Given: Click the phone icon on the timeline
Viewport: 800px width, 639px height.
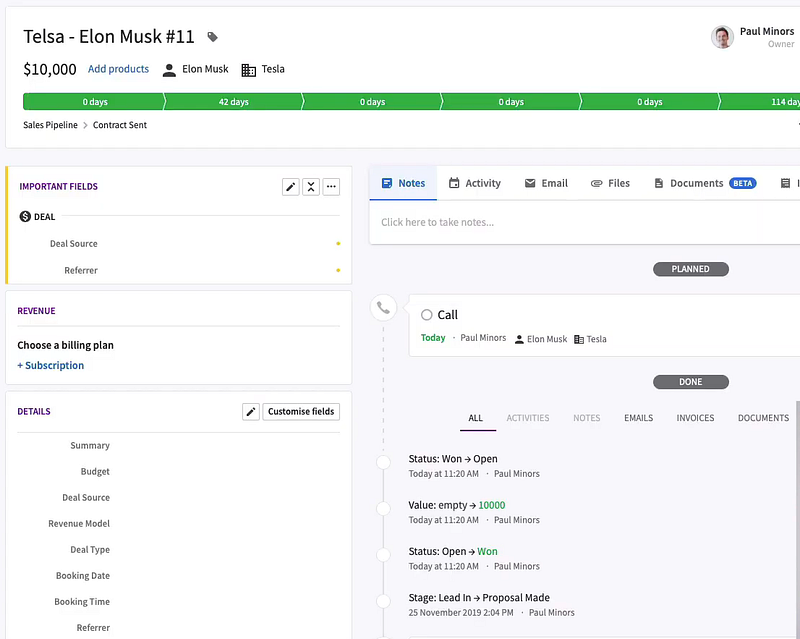Looking at the screenshot, I should click(x=383, y=308).
